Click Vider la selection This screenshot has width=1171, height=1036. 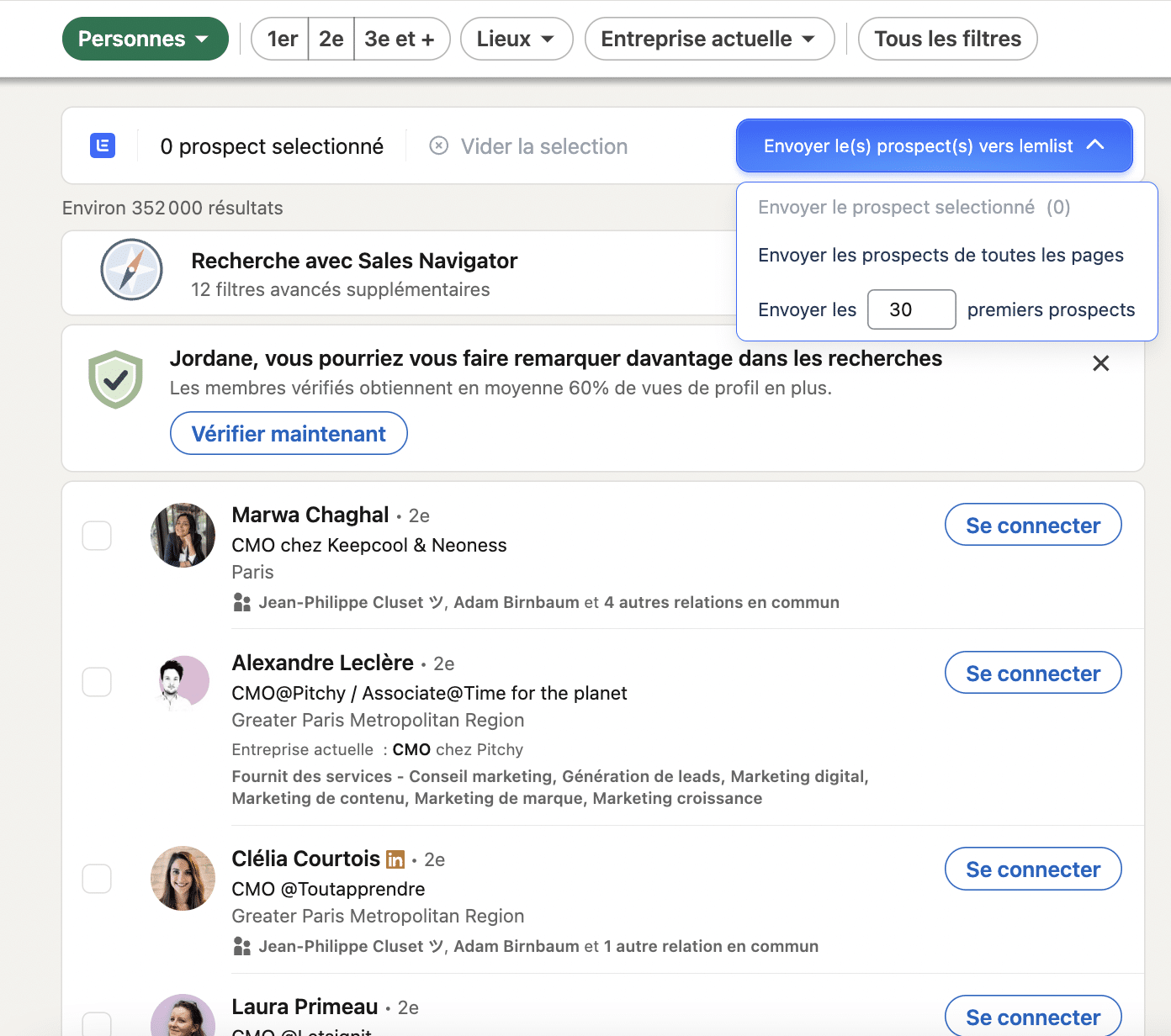click(543, 146)
